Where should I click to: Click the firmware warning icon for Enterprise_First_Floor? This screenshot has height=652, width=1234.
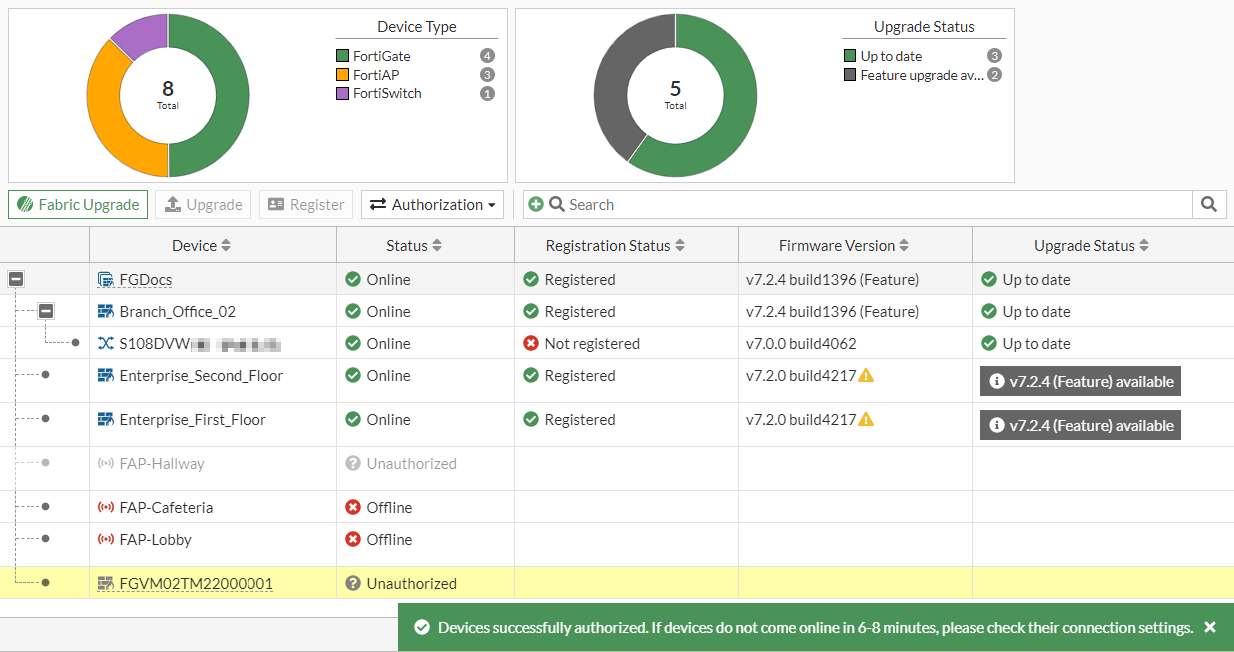point(866,420)
